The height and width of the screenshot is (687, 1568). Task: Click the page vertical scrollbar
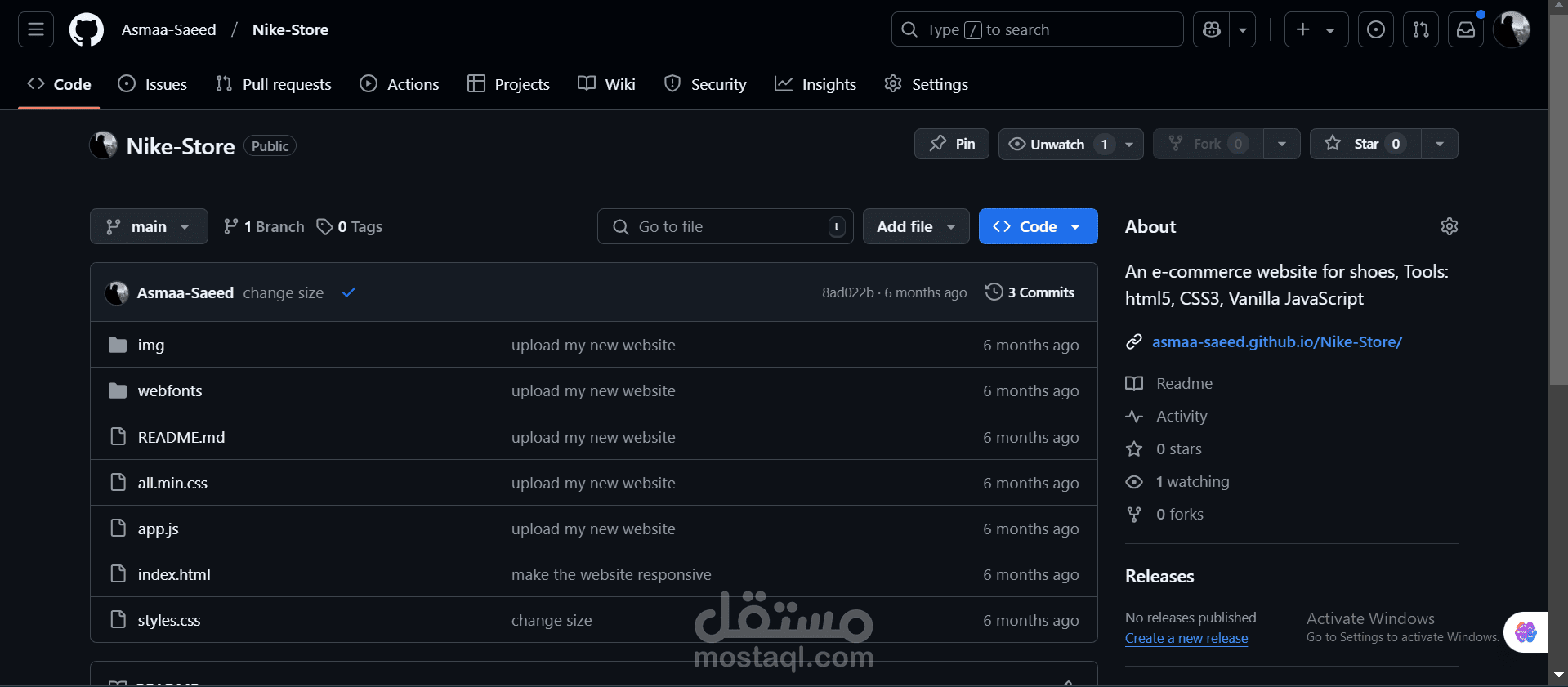[1558, 200]
